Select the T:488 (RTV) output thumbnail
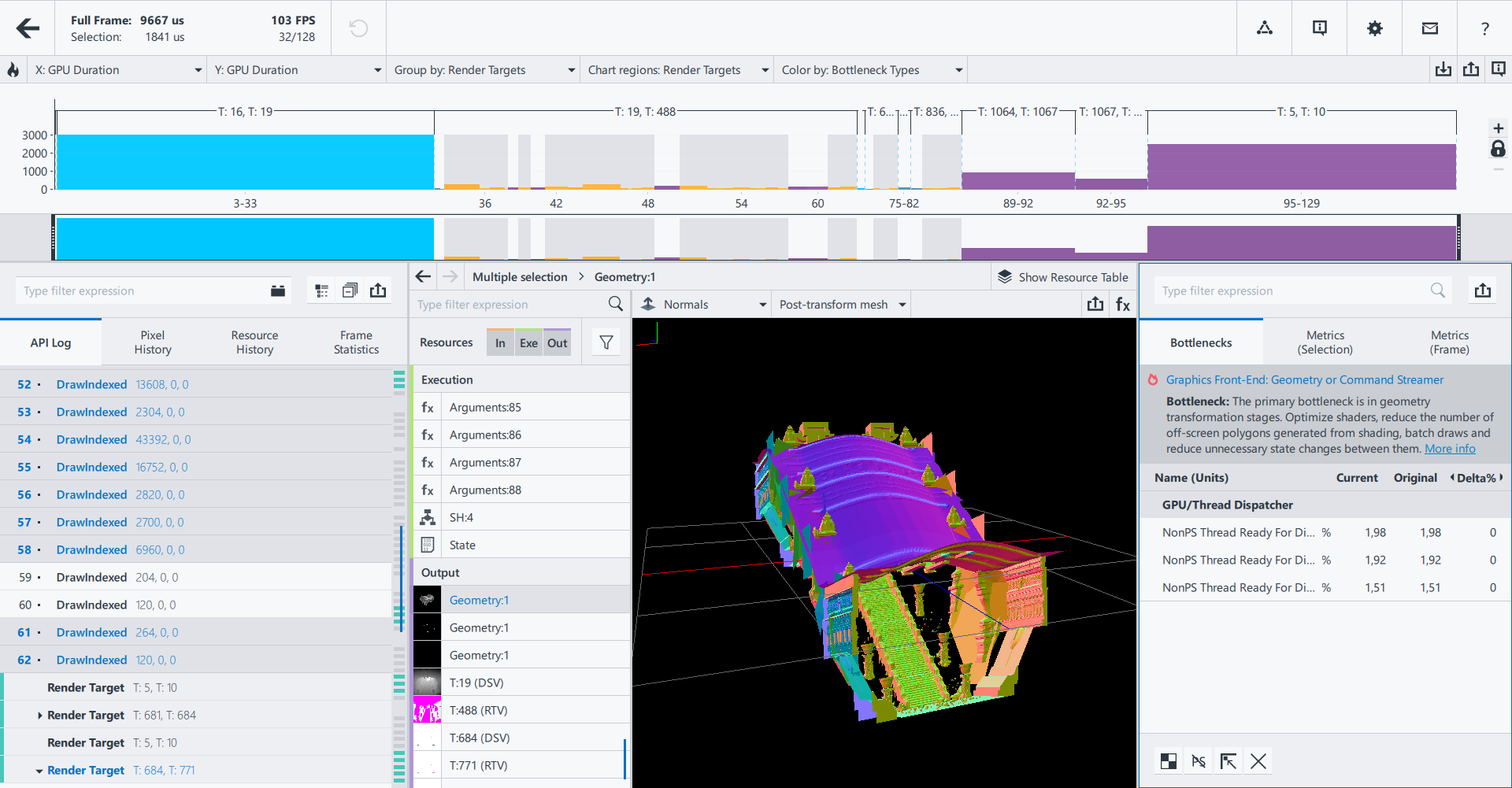 [428, 710]
